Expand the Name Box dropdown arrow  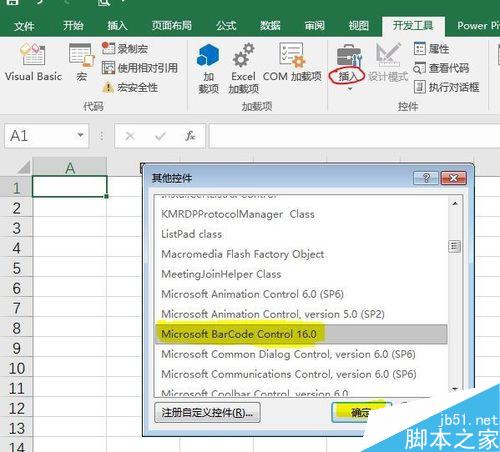(x=80, y=135)
